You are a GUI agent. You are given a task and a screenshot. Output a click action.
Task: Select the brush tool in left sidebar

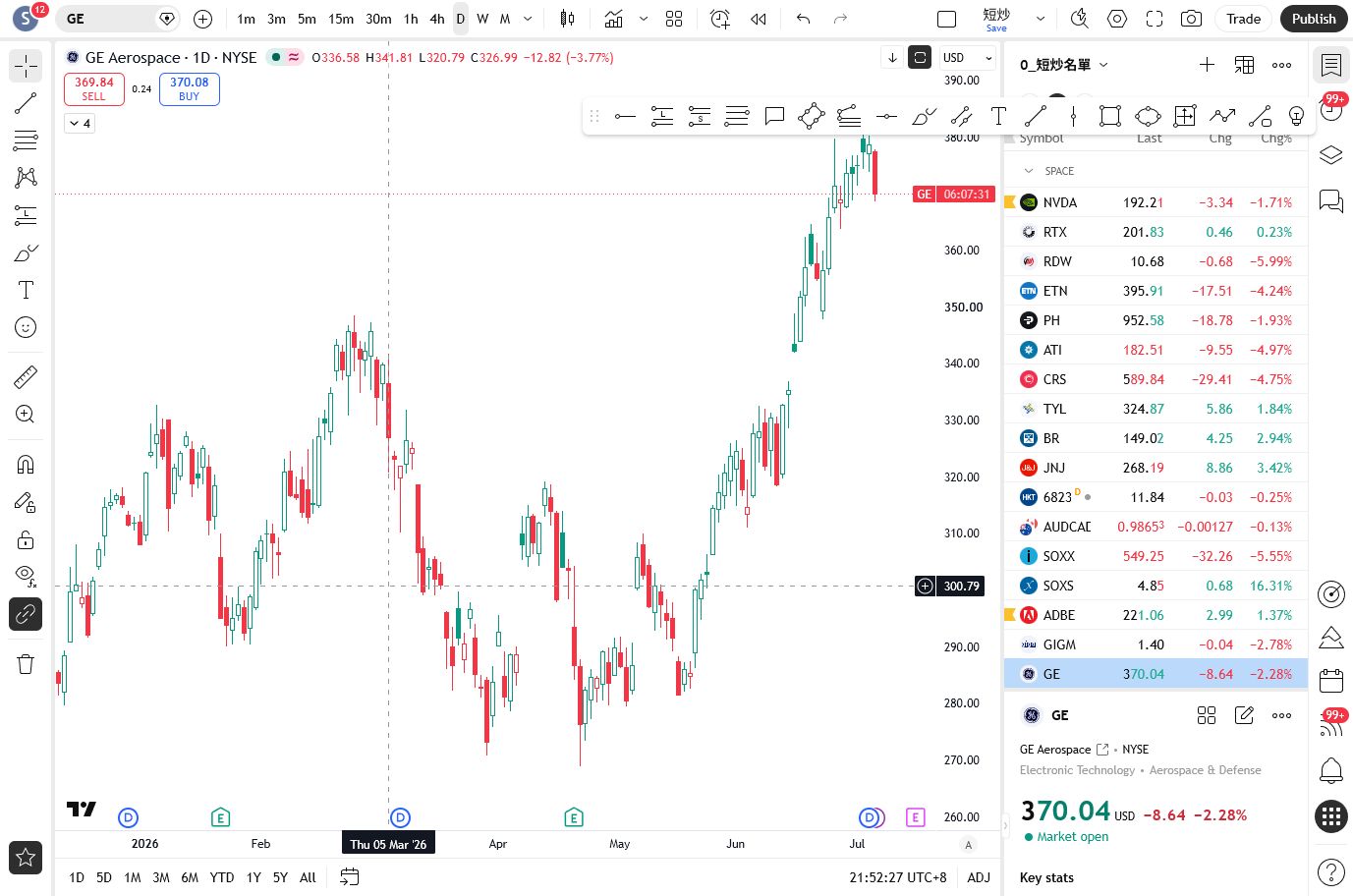coord(26,252)
